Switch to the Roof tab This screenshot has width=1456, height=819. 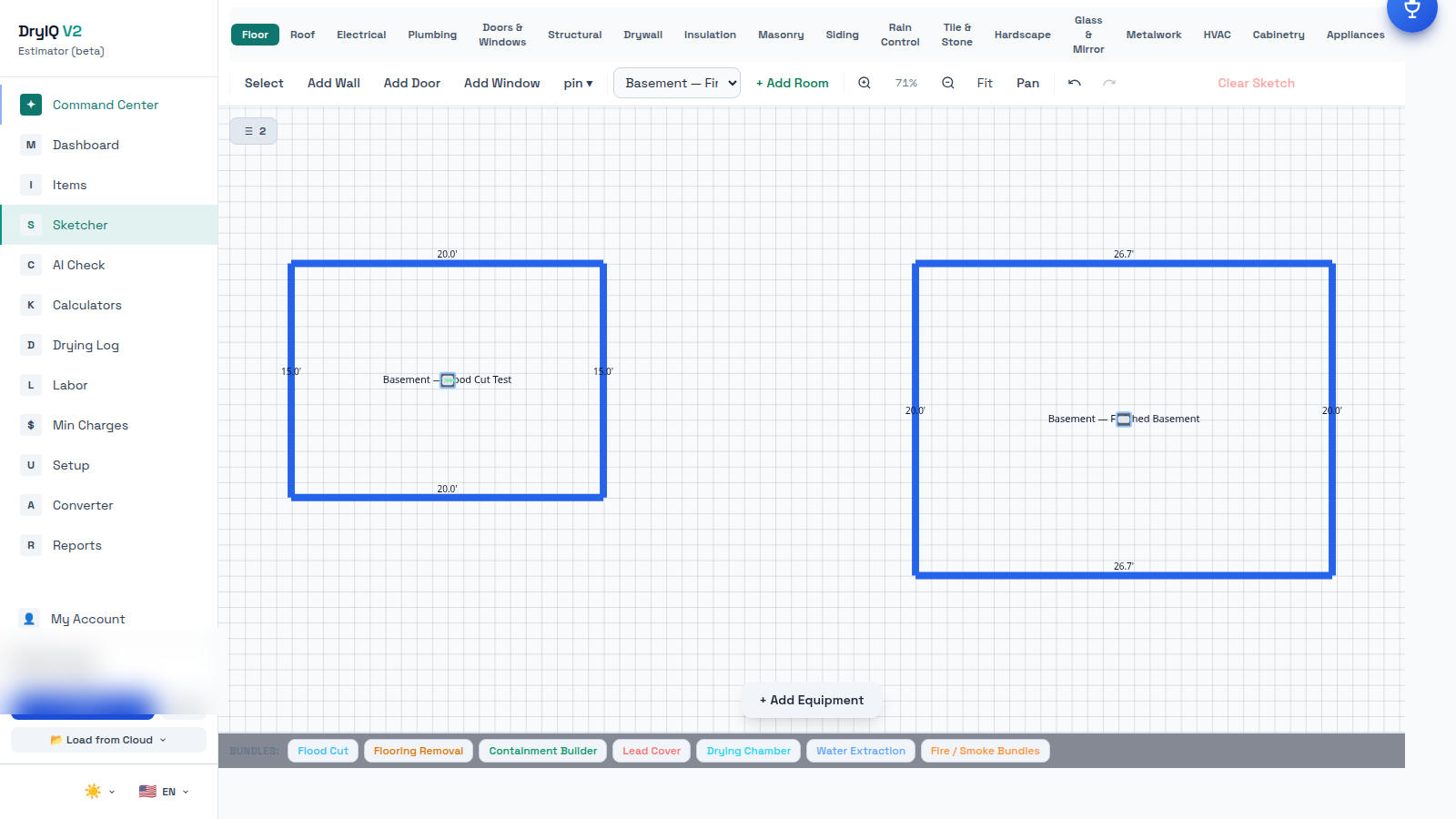click(302, 35)
